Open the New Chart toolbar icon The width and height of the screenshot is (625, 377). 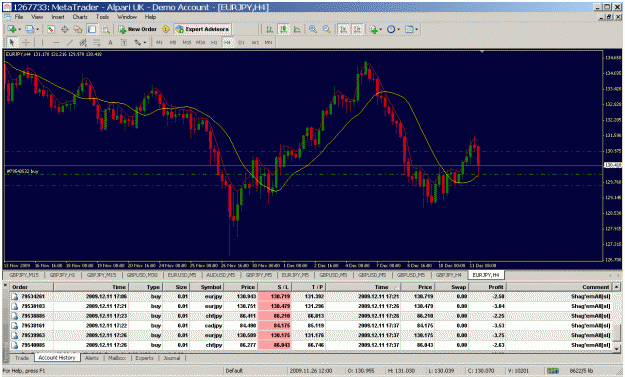(12, 29)
